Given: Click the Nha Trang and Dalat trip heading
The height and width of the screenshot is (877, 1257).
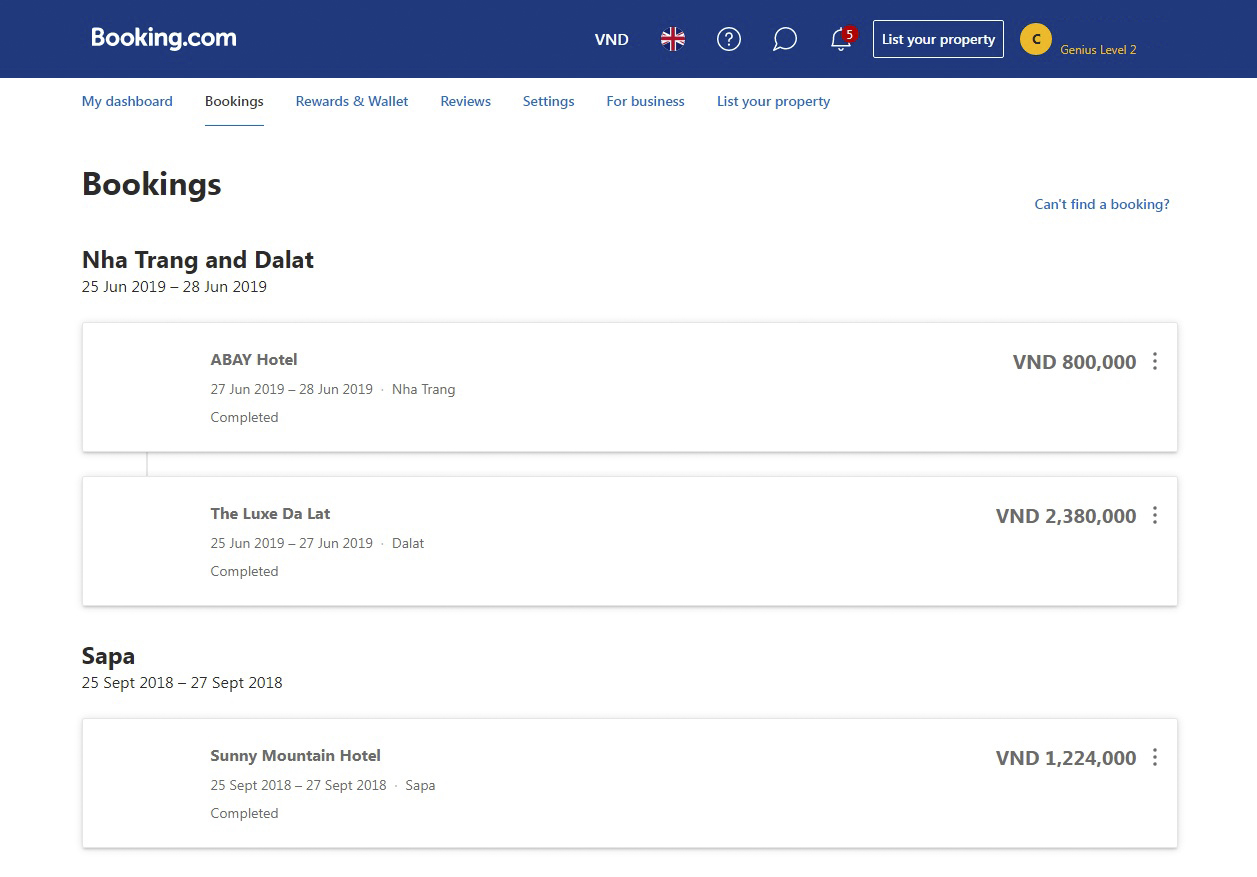Looking at the screenshot, I should pos(198,260).
